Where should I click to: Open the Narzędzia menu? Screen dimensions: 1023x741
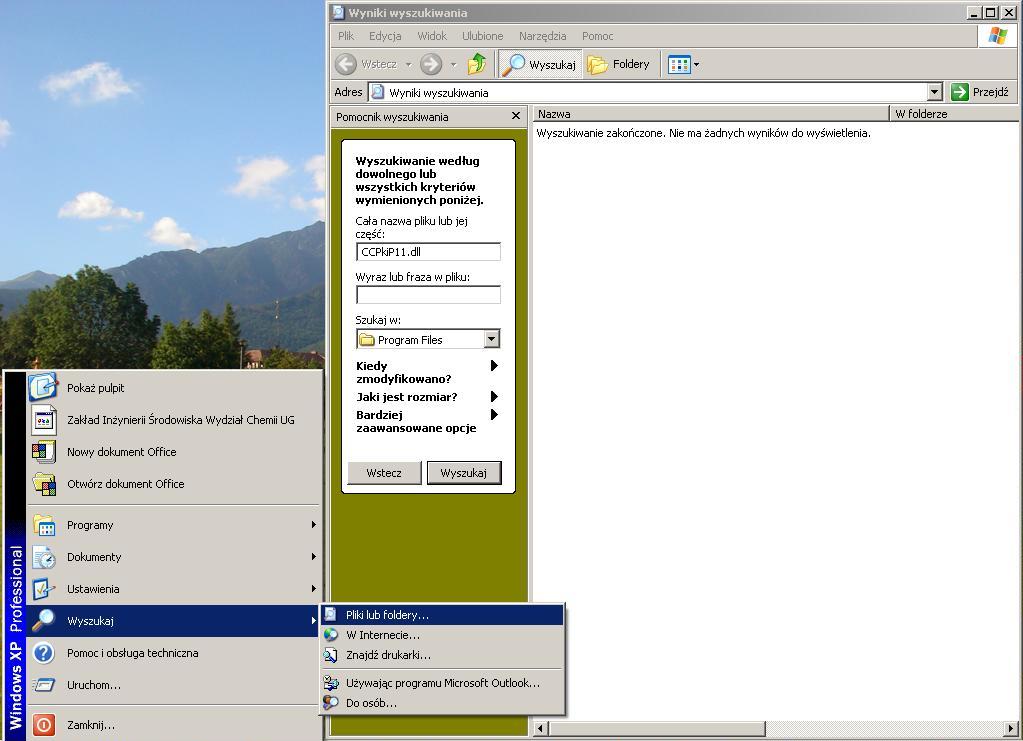(543, 36)
